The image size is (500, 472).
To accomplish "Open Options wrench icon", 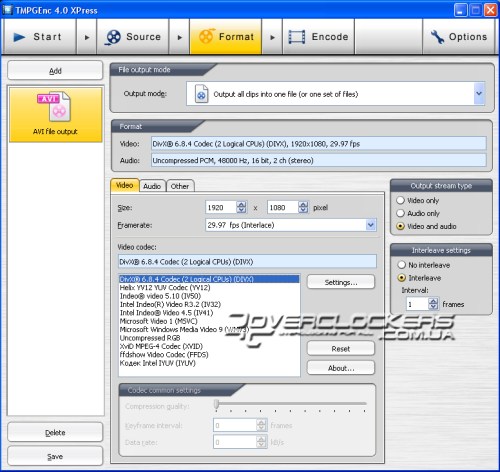I will [437, 37].
